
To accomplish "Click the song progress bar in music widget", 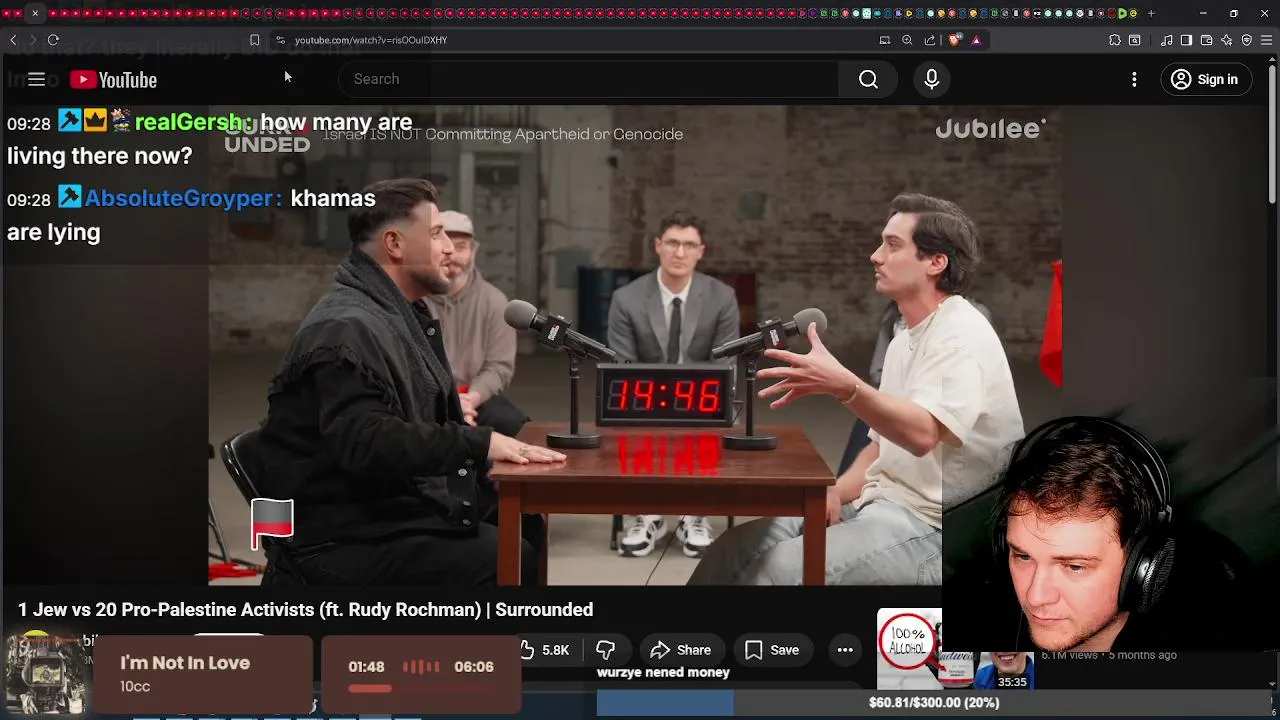I will pos(420,688).
